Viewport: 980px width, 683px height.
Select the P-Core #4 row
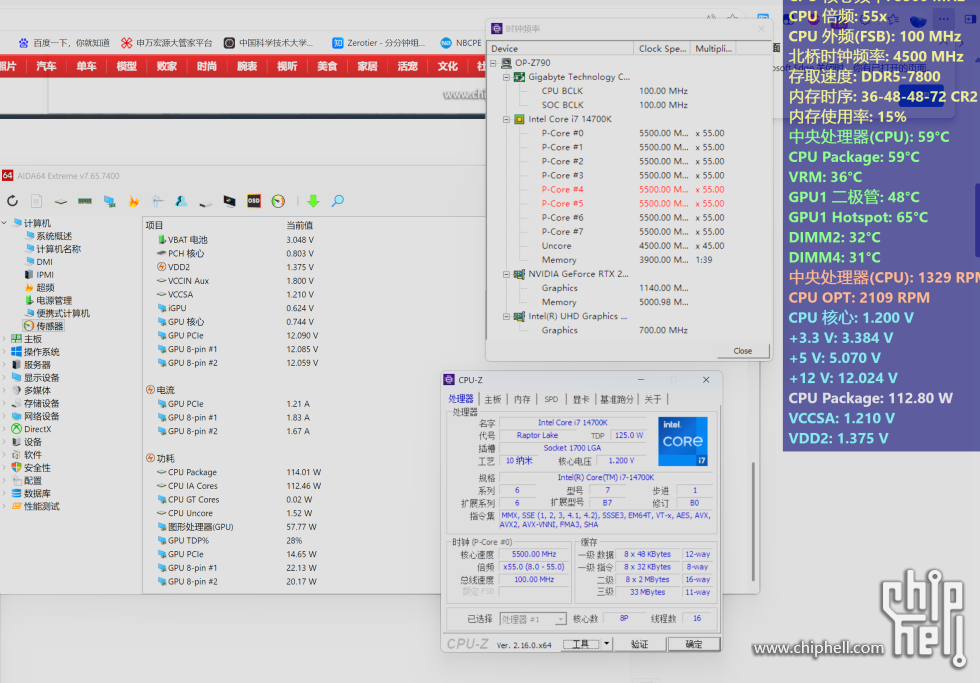tap(632, 189)
